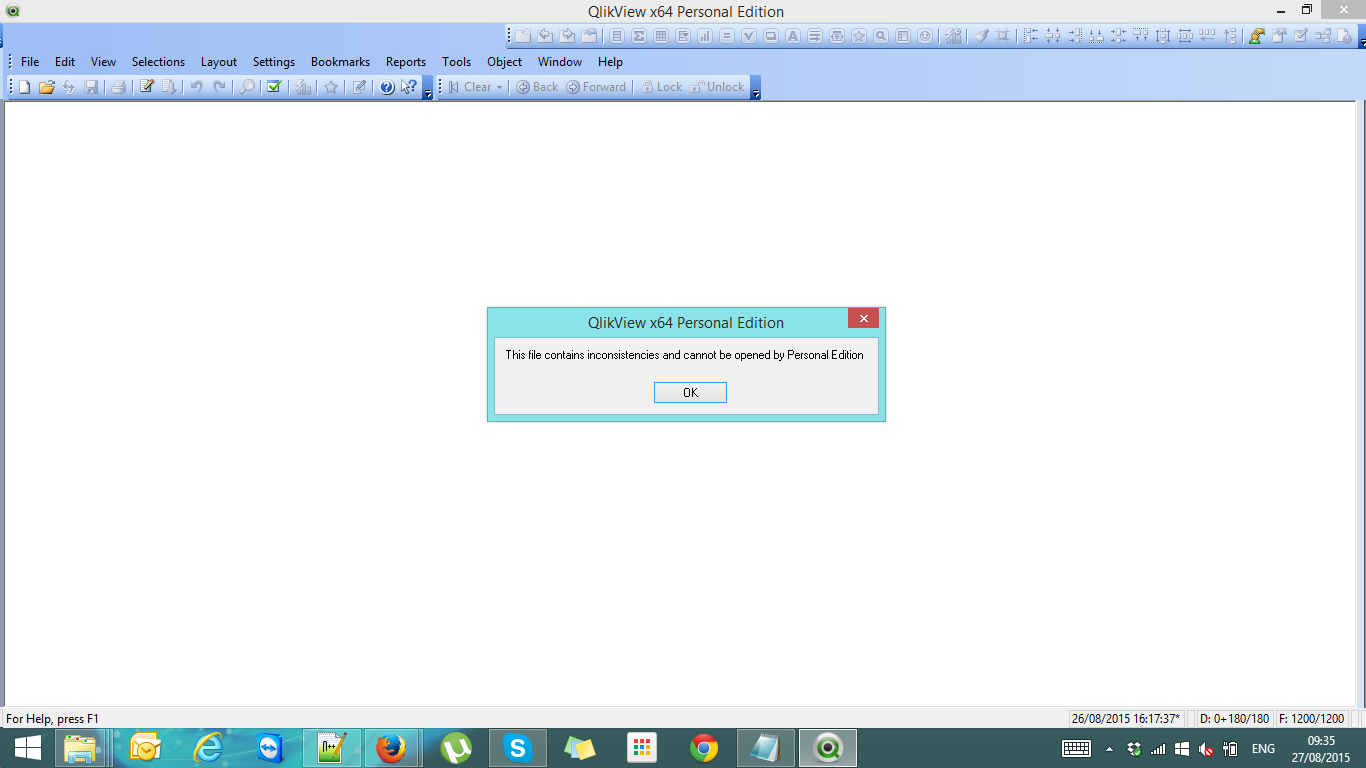Open the Windows Start button
The height and width of the screenshot is (768, 1366).
pos(27,748)
